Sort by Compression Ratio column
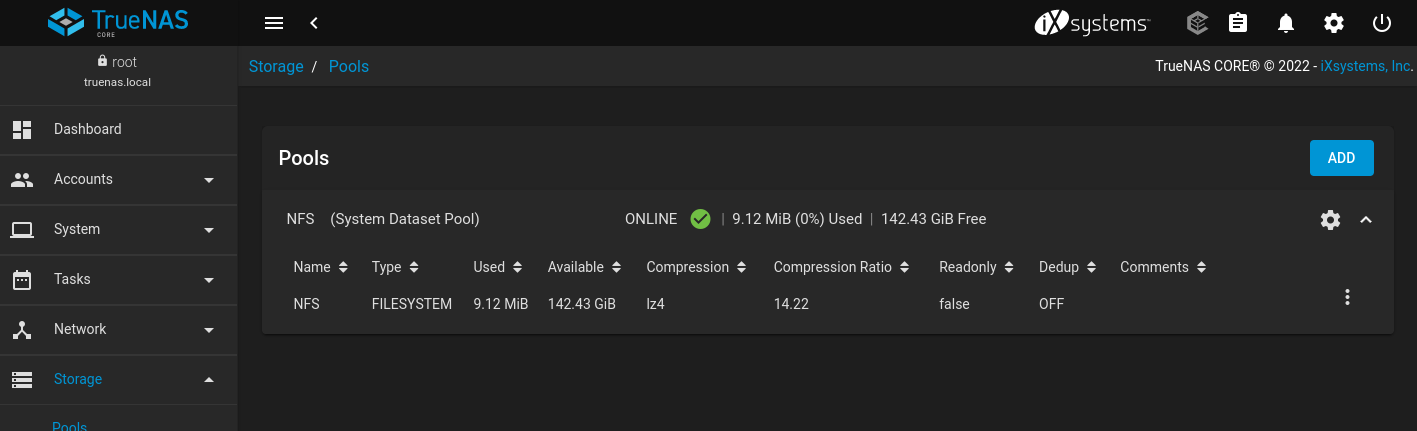 [842, 267]
